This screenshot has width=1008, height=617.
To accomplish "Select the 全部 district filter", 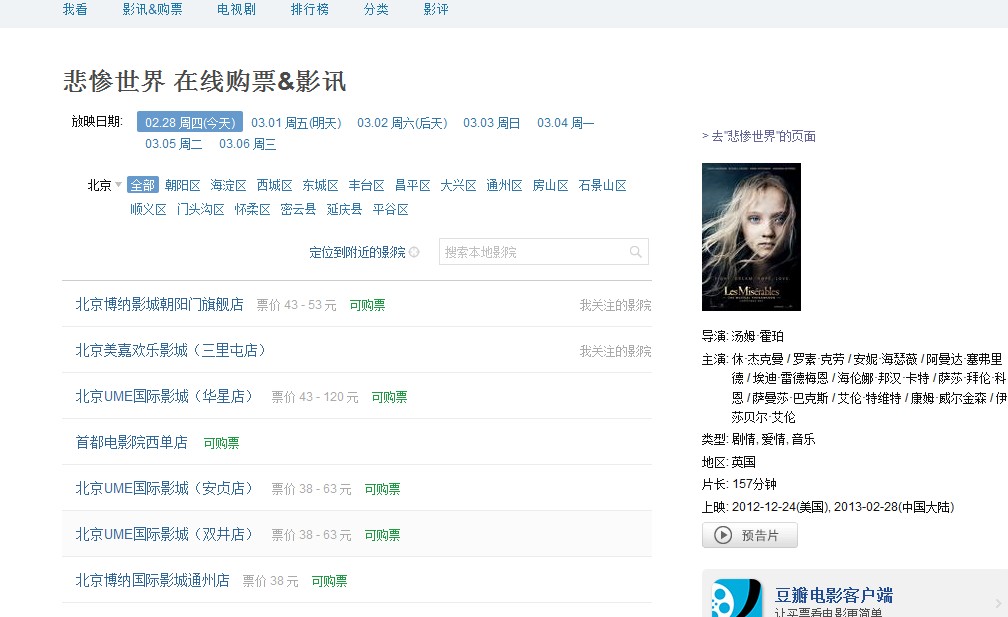I will (143, 186).
